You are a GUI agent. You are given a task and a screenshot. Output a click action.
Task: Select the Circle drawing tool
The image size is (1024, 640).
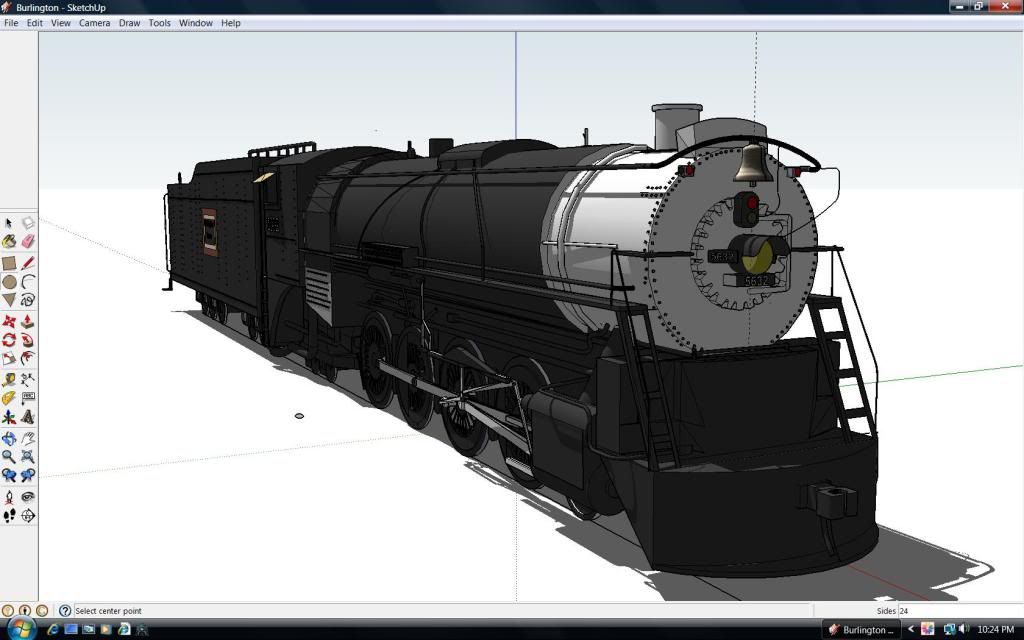click(8, 282)
